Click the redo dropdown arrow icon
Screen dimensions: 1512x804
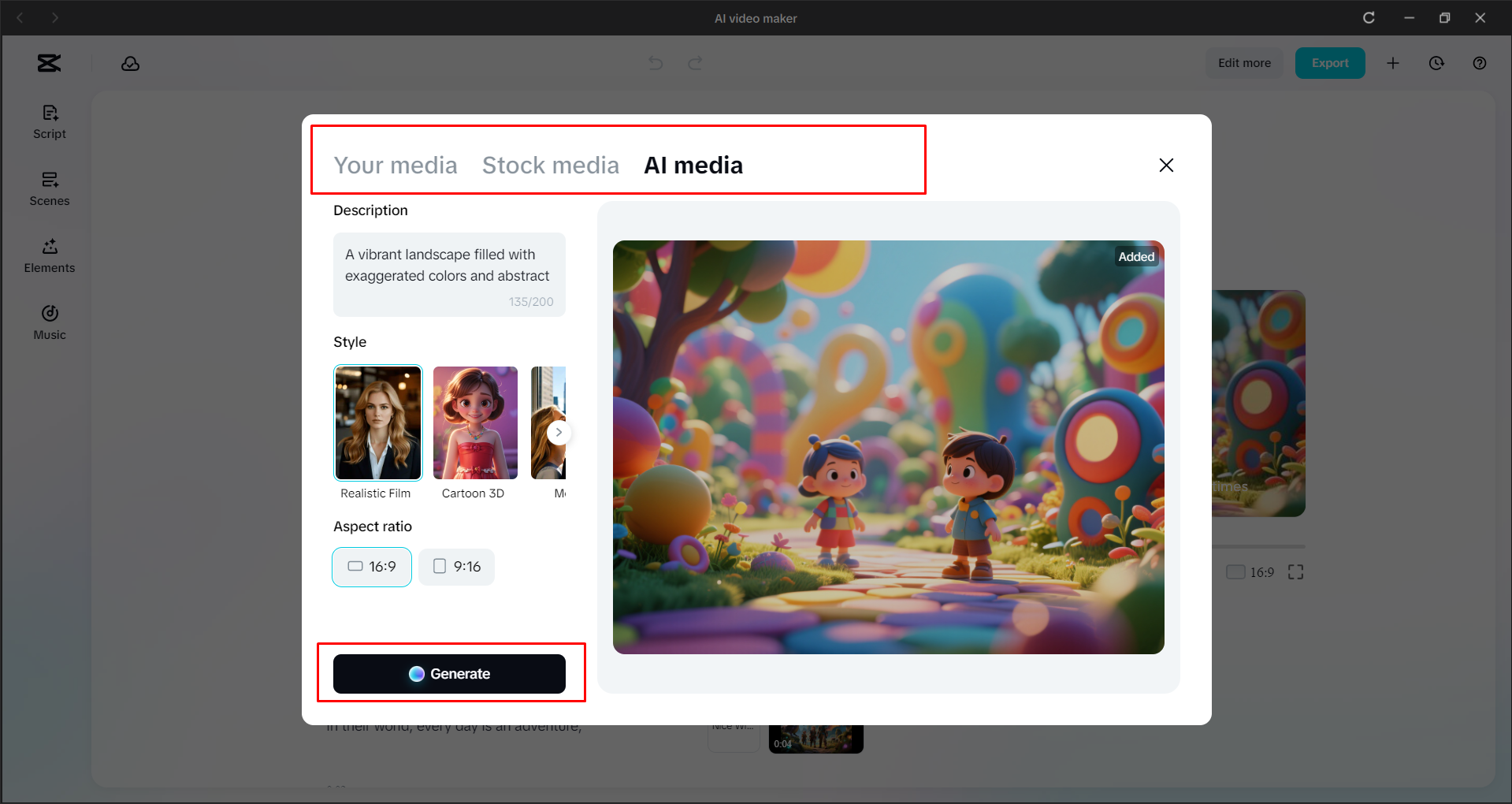[x=695, y=63]
